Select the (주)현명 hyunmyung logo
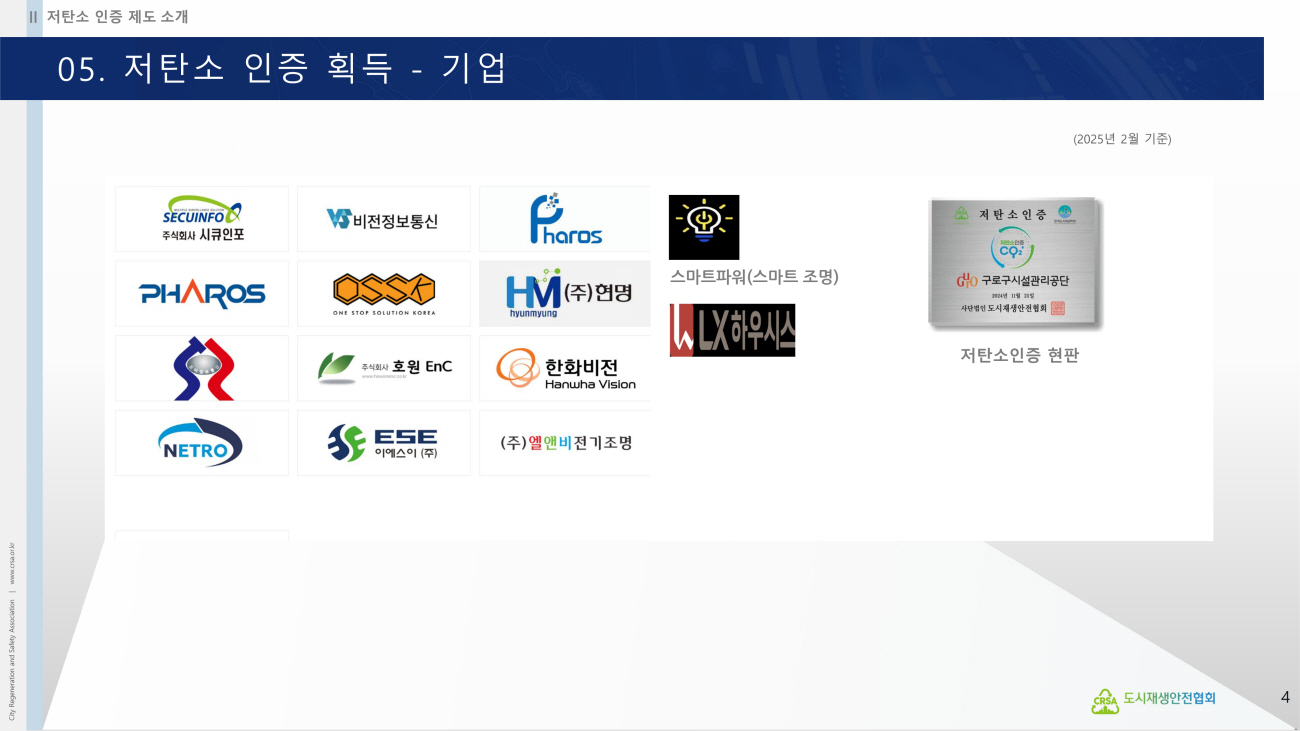 [x=565, y=294]
